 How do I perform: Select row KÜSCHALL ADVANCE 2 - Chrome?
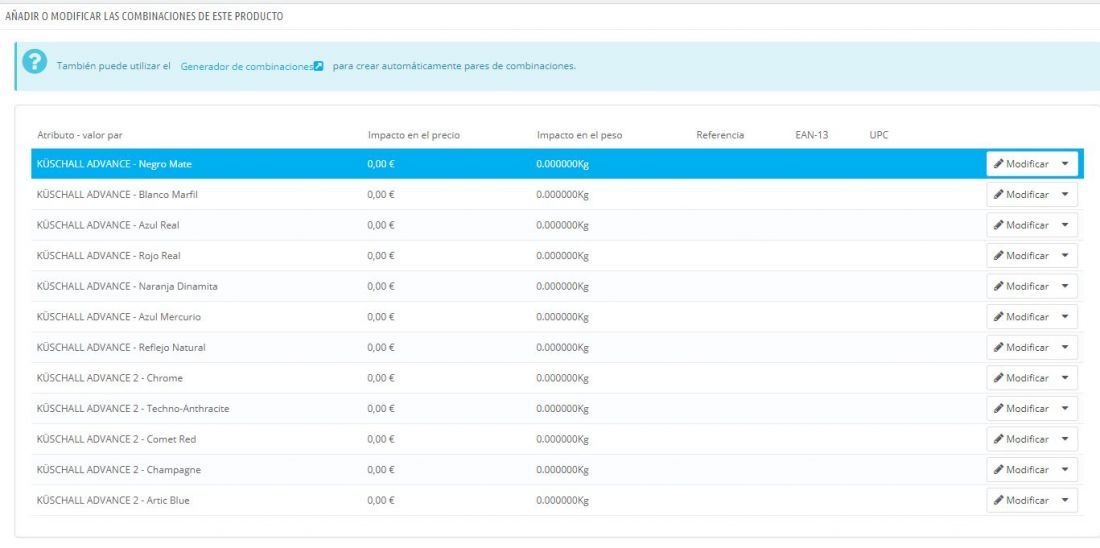coord(557,377)
